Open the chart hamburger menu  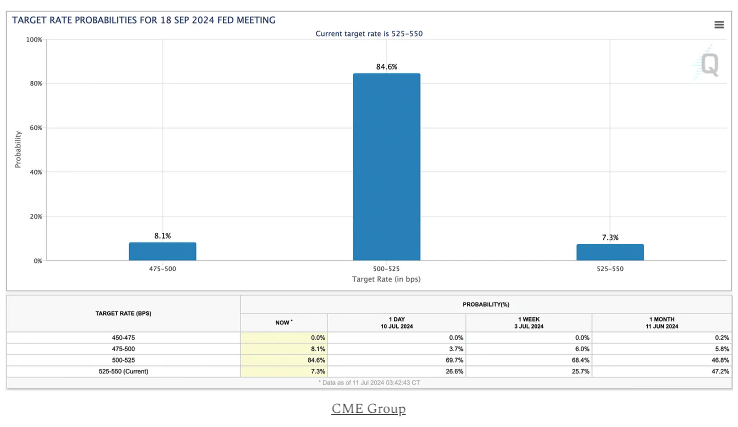tap(719, 25)
